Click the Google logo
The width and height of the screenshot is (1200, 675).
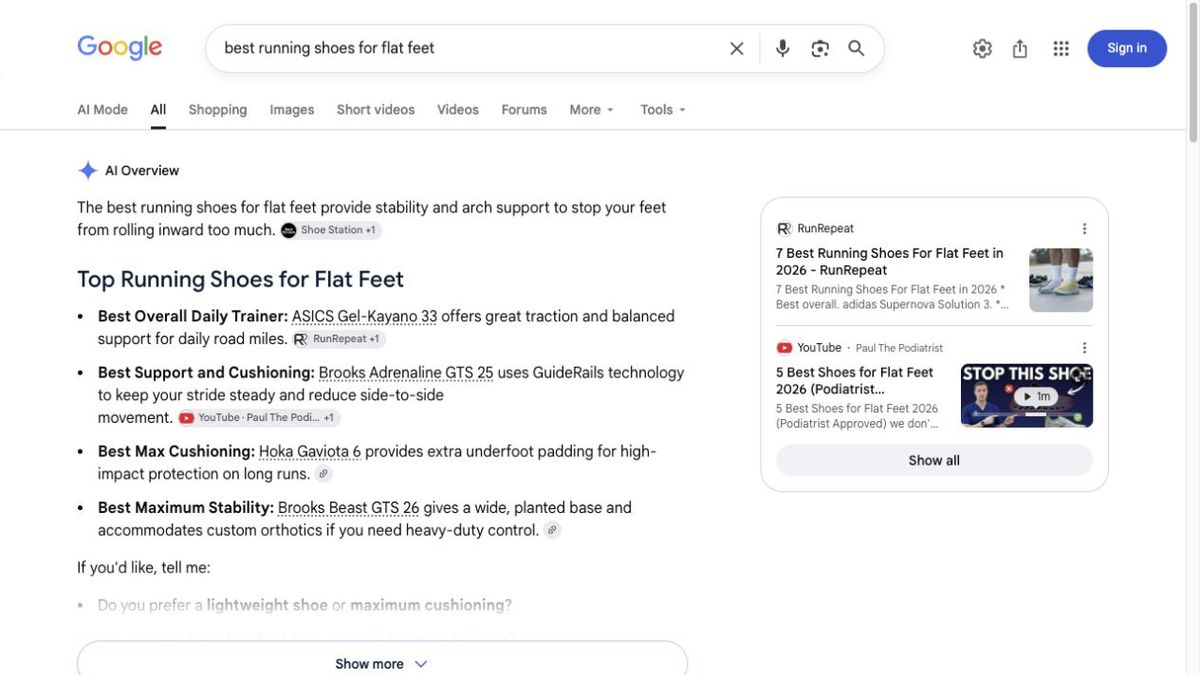(119, 47)
